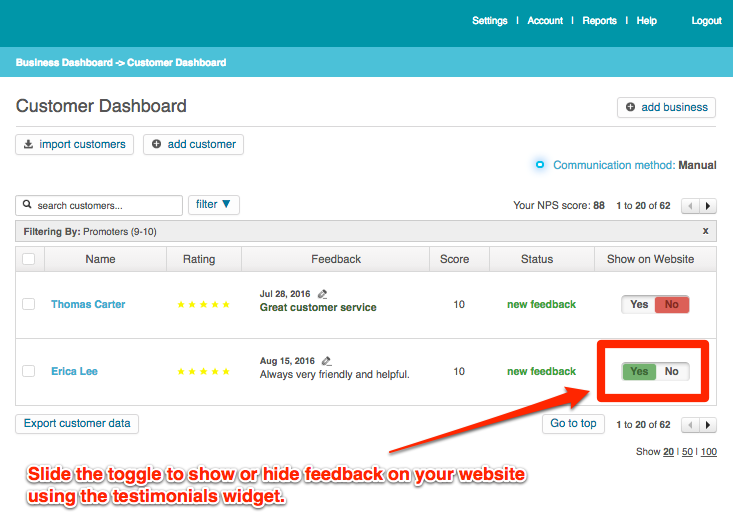Click the new feedback status for Erica Lee

point(541,371)
